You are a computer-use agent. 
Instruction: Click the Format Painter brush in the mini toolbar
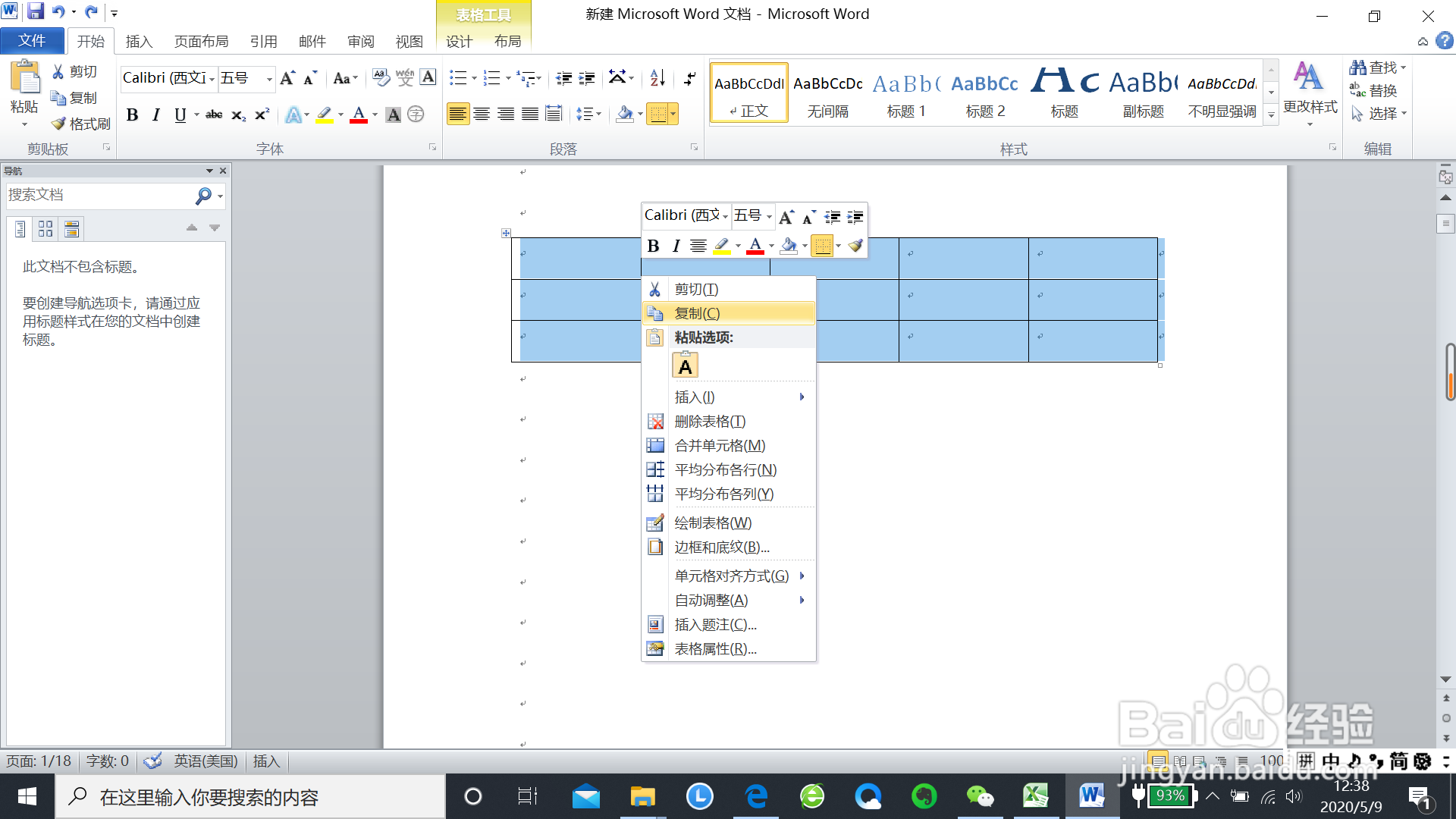click(855, 246)
